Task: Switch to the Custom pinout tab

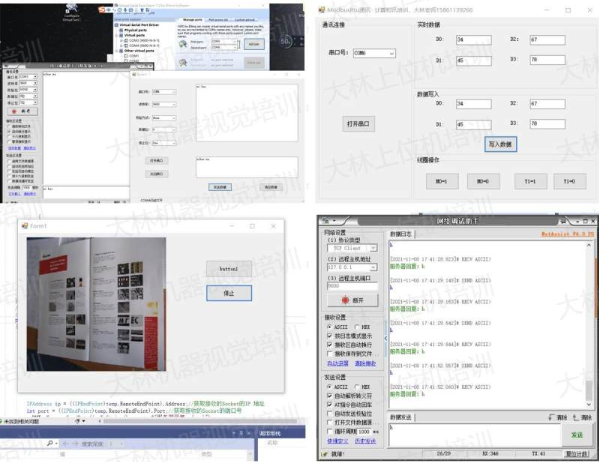Action: (x=244, y=19)
